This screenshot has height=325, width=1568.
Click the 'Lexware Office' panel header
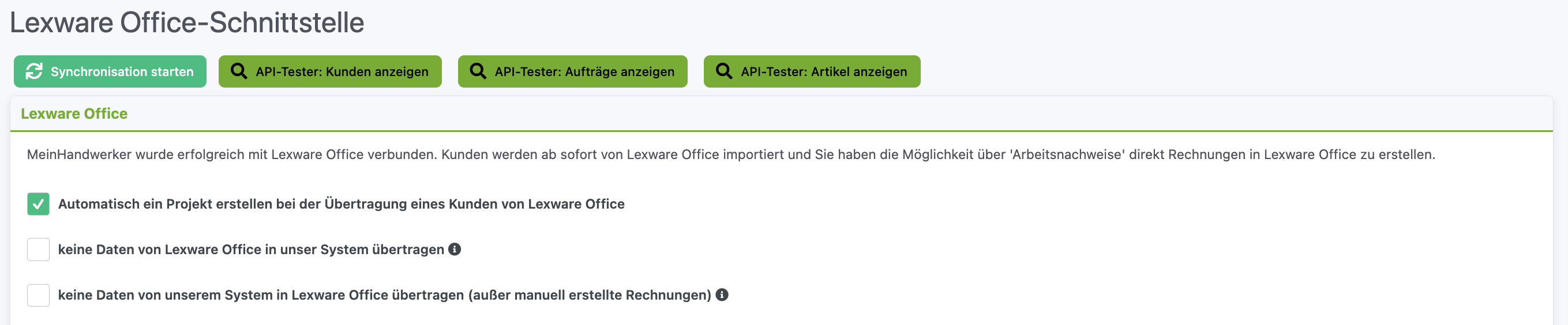74,114
